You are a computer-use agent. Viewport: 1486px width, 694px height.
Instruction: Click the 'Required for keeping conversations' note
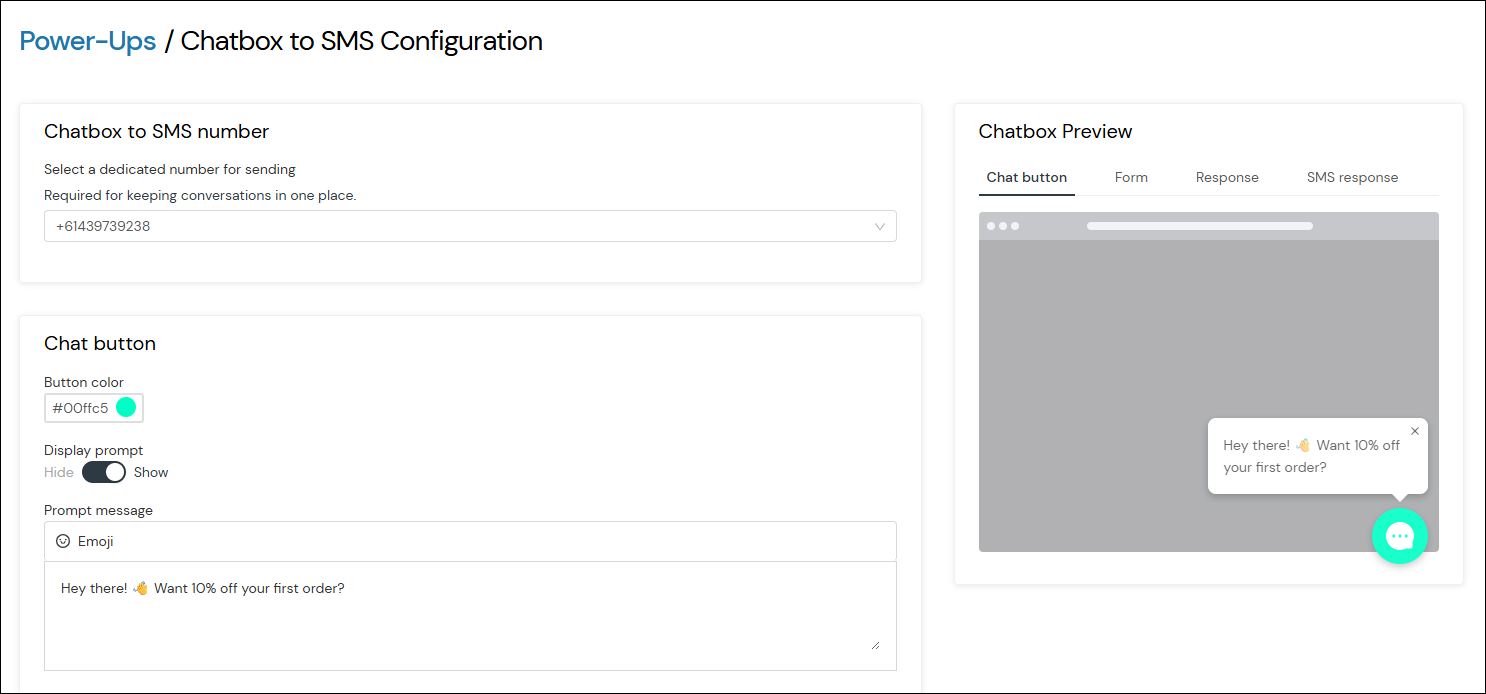(200, 195)
